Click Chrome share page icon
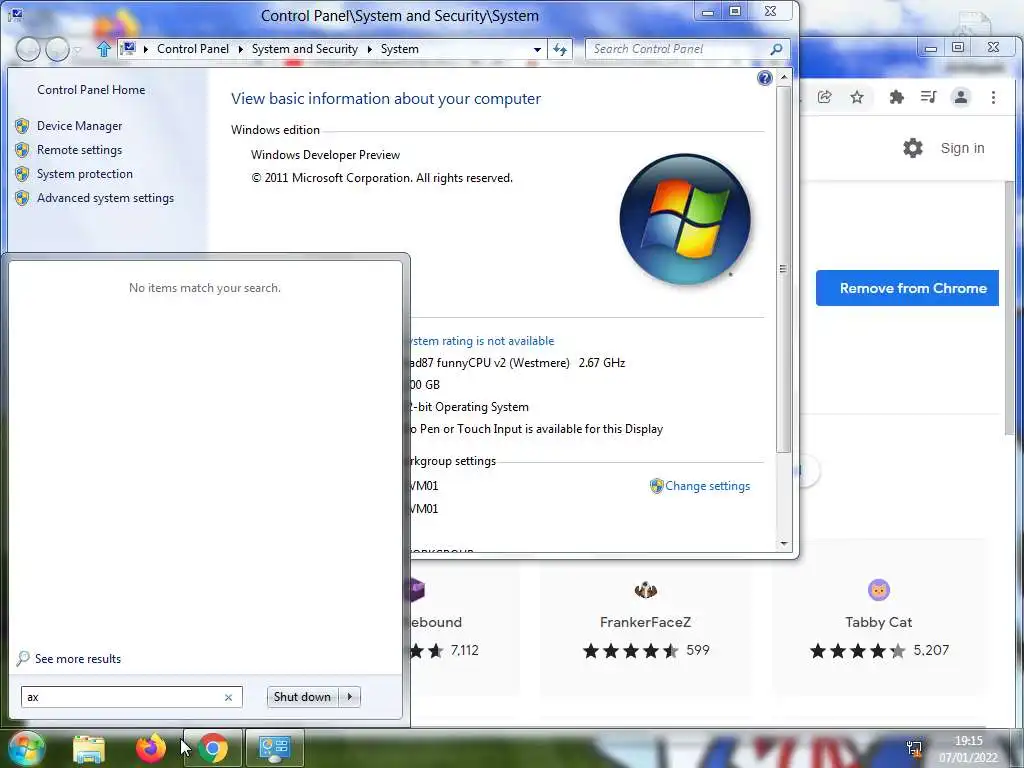 tap(824, 97)
